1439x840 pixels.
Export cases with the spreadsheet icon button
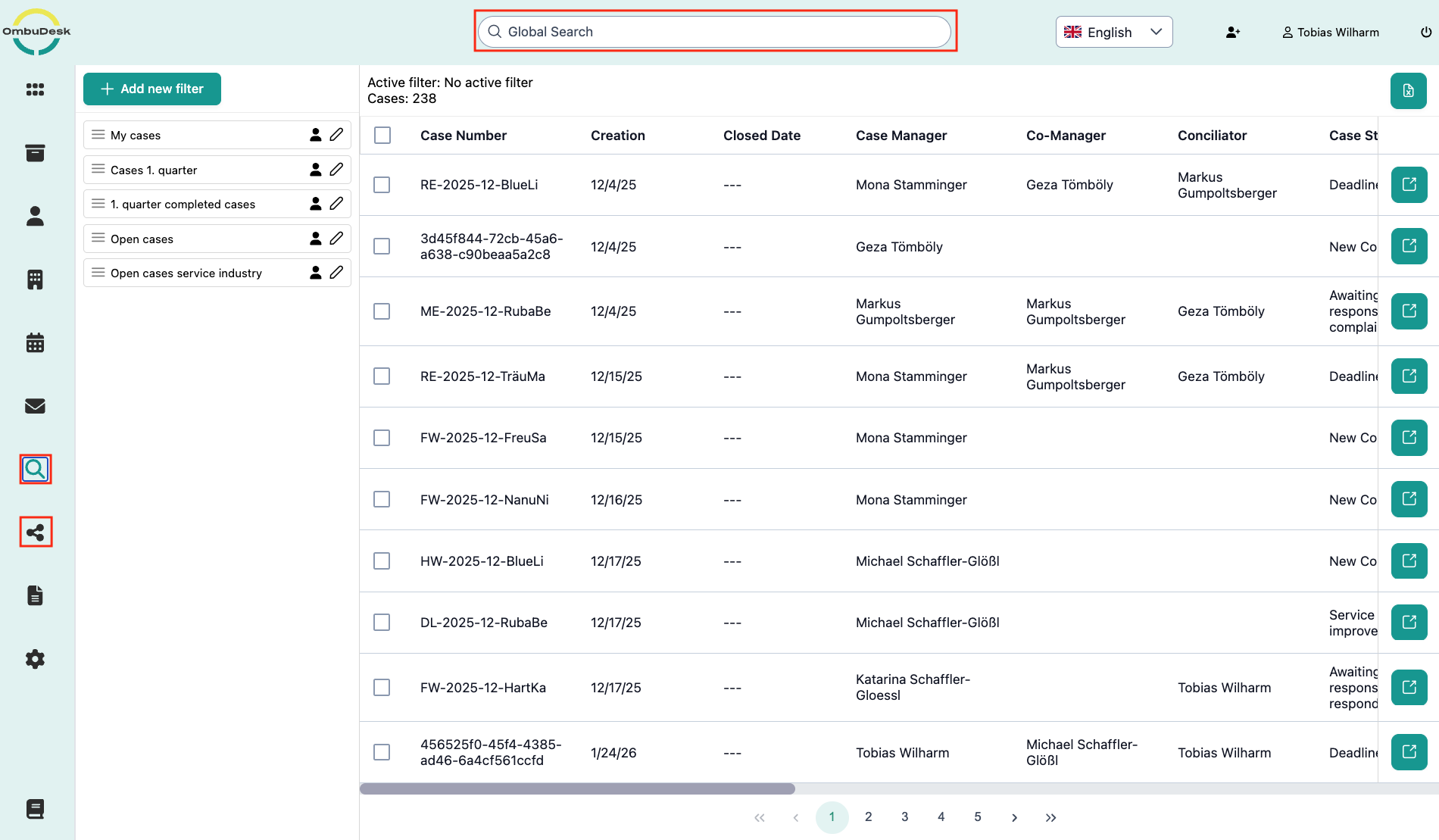pyautogui.click(x=1409, y=91)
